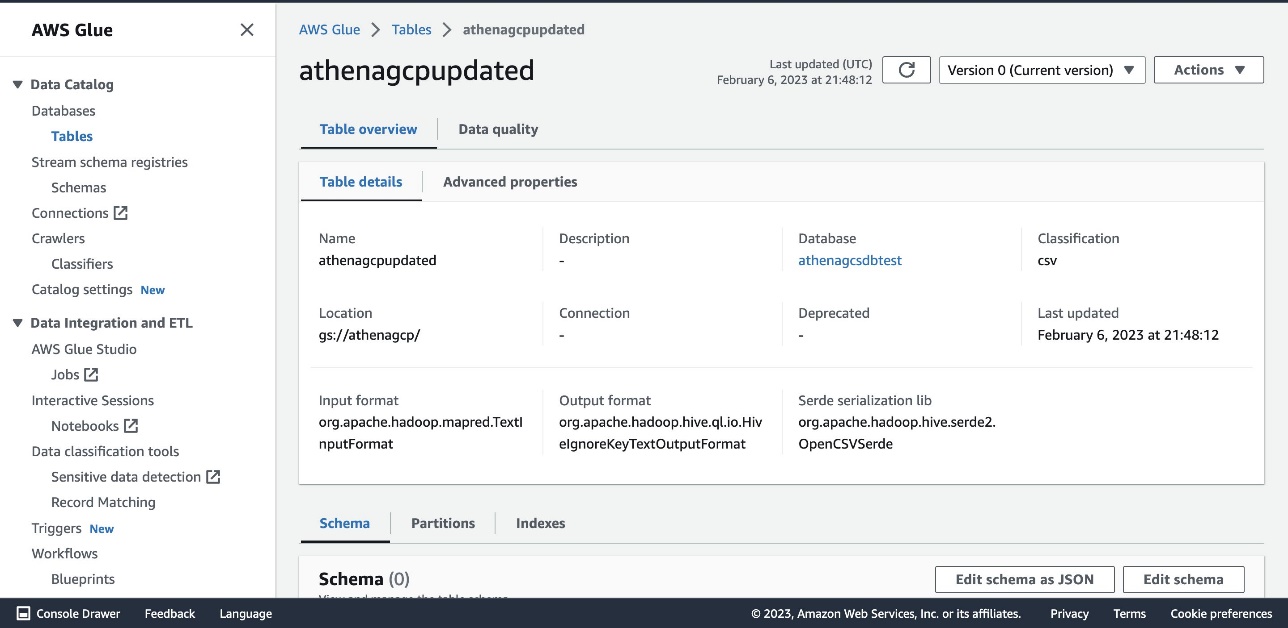The image size is (1288, 628).
Task: Open Stream schema registries in sidebar
Action: 110,162
